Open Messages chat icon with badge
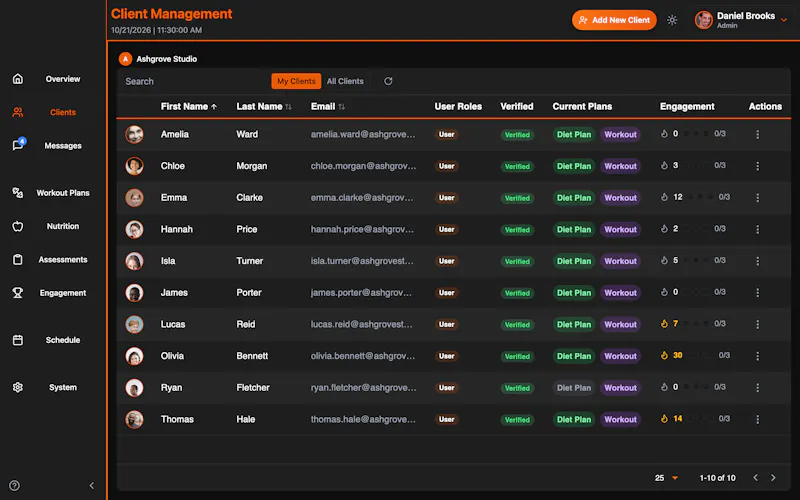This screenshot has height=500, width=800. click(x=18, y=144)
